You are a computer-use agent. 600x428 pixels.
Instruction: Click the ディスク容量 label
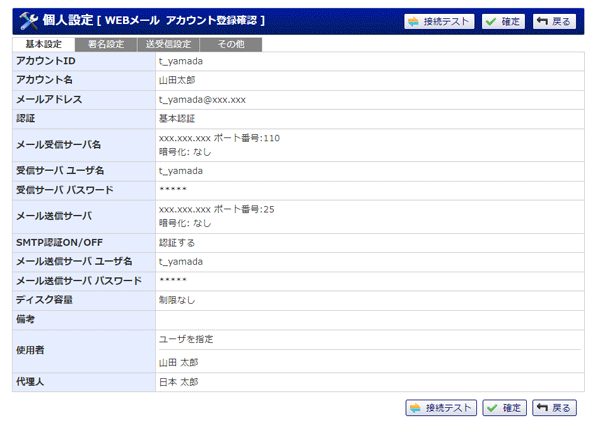pyautogui.click(x=44, y=300)
